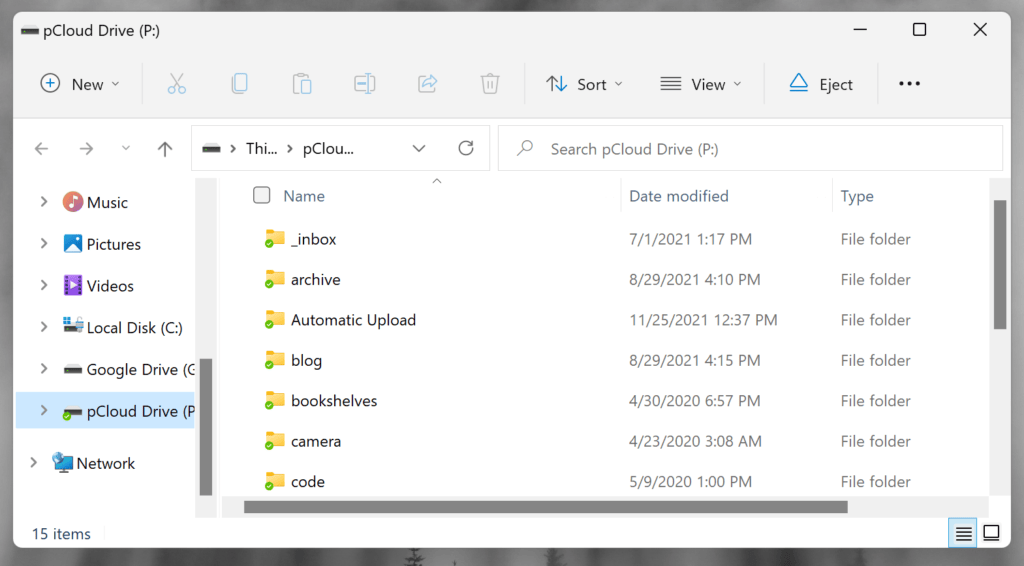
Task: Click the '15 items' status text
Action: 61,533
